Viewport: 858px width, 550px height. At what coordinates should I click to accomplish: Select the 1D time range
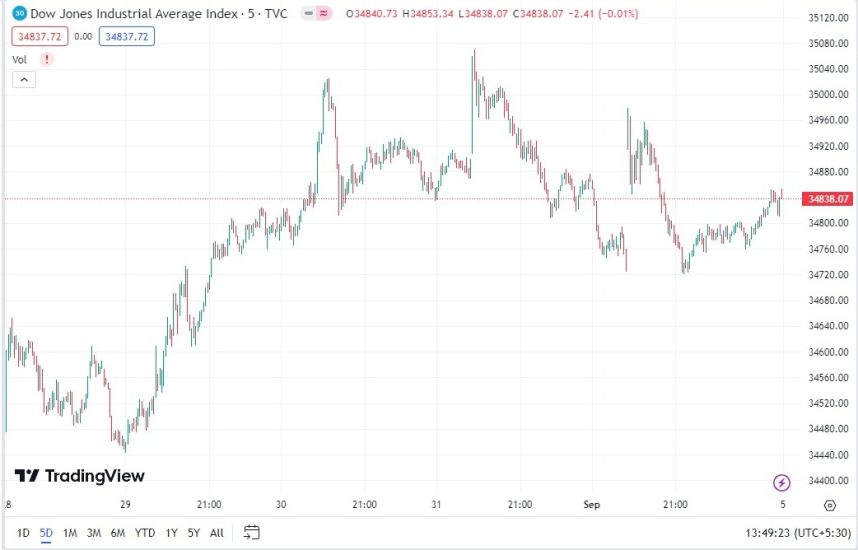[24, 532]
